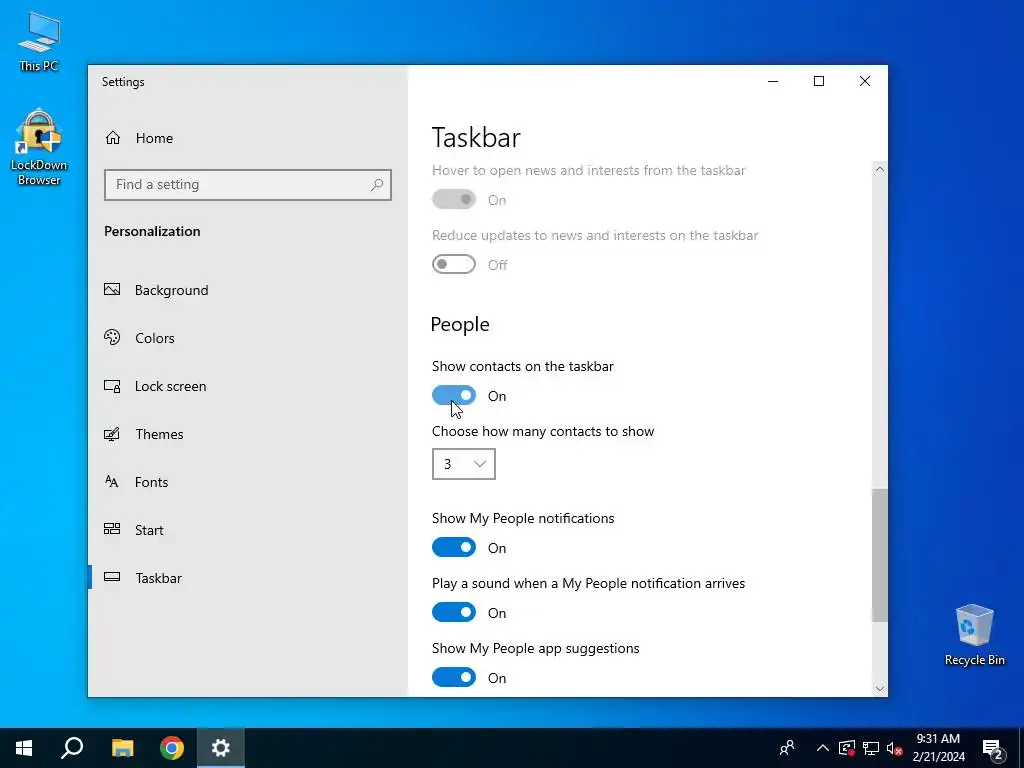Go to Background settings
This screenshot has height=768, width=1024.
171,290
